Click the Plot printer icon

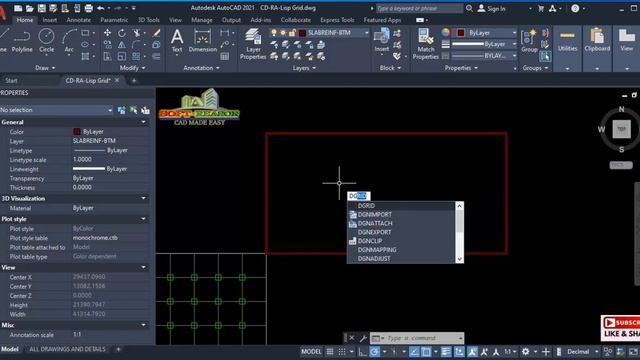coord(89,8)
